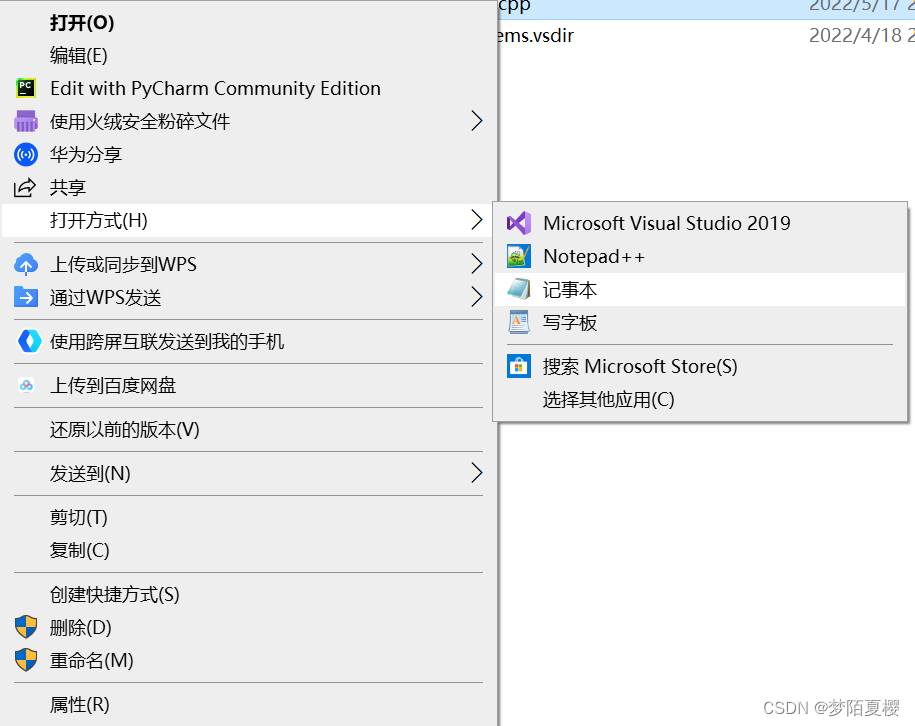Click the 火绒 shredder icon
Image resolution: width=915 pixels, height=726 pixels.
tap(26, 121)
